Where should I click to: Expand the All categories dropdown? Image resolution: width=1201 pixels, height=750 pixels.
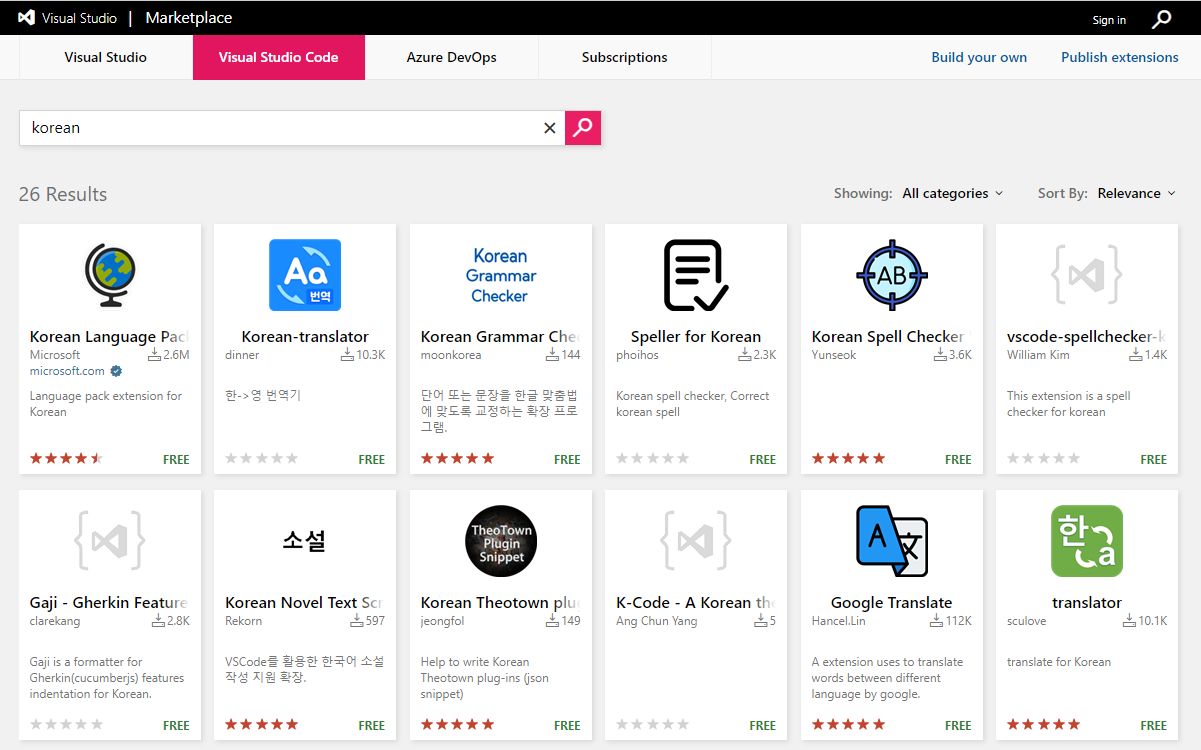(953, 194)
